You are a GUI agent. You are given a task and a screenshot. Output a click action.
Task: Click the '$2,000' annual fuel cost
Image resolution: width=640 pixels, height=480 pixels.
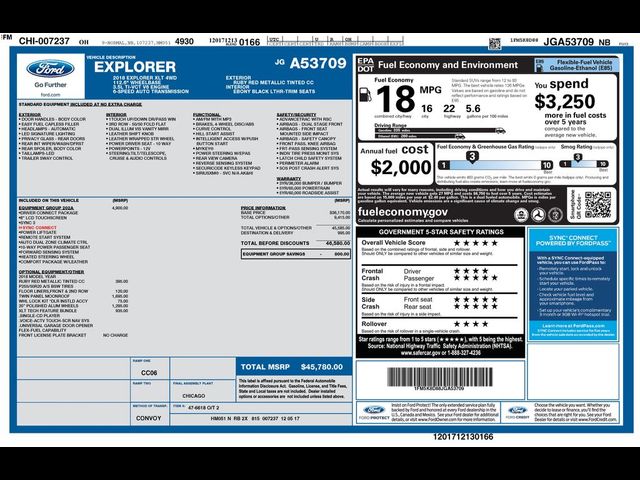401,167
